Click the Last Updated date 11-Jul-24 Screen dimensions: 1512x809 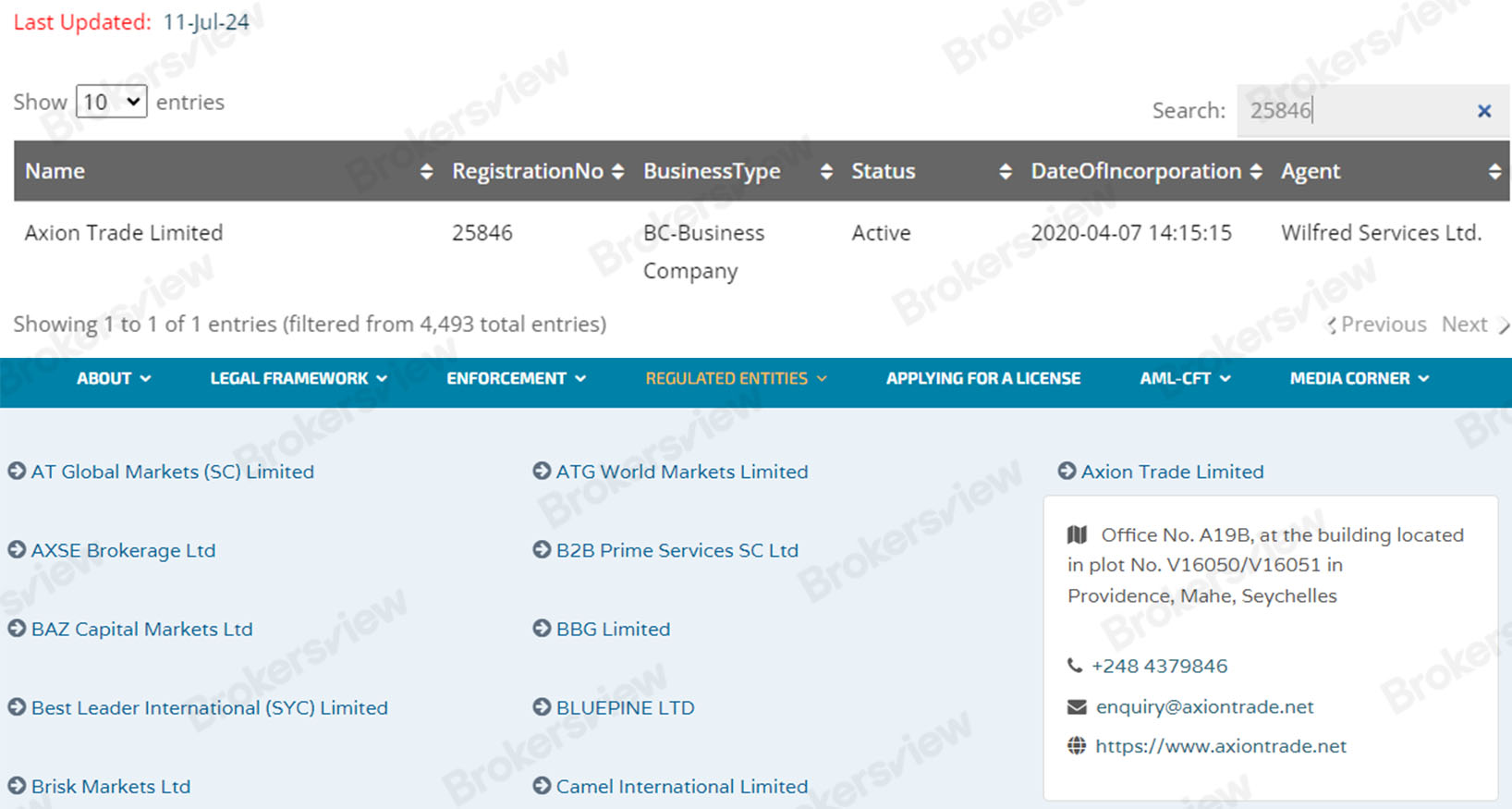click(206, 22)
